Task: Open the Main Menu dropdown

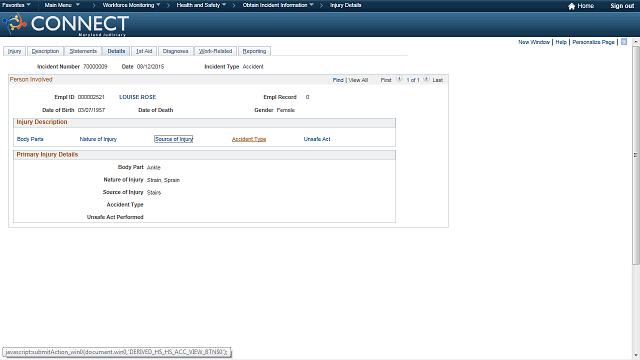Action: (62, 5)
